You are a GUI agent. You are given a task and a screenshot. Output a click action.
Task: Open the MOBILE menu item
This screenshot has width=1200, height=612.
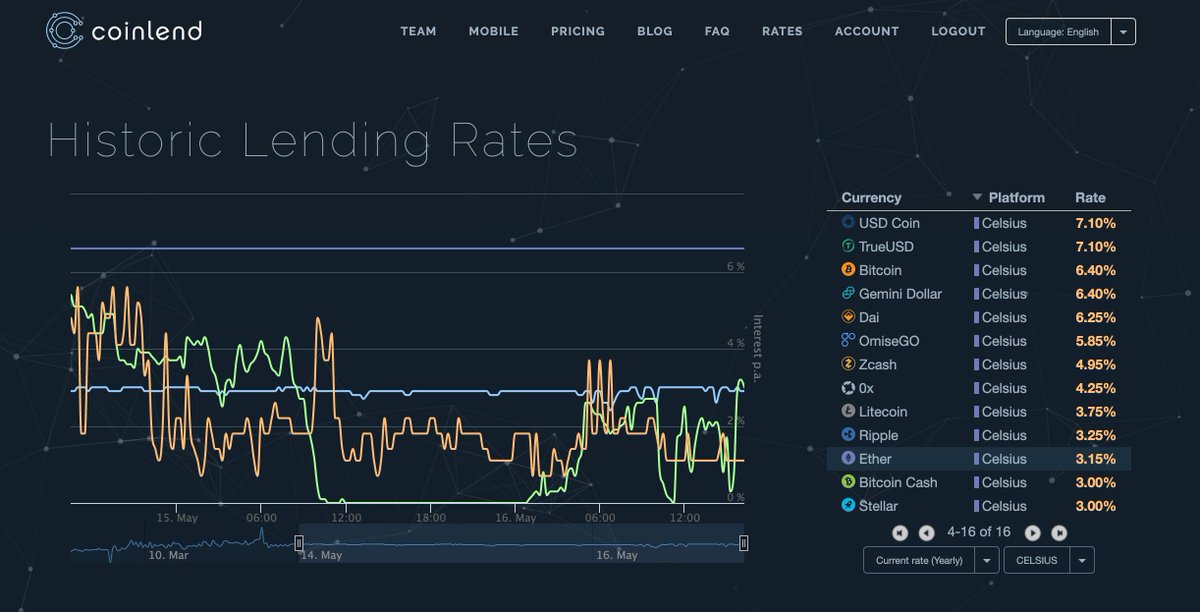[493, 31]
